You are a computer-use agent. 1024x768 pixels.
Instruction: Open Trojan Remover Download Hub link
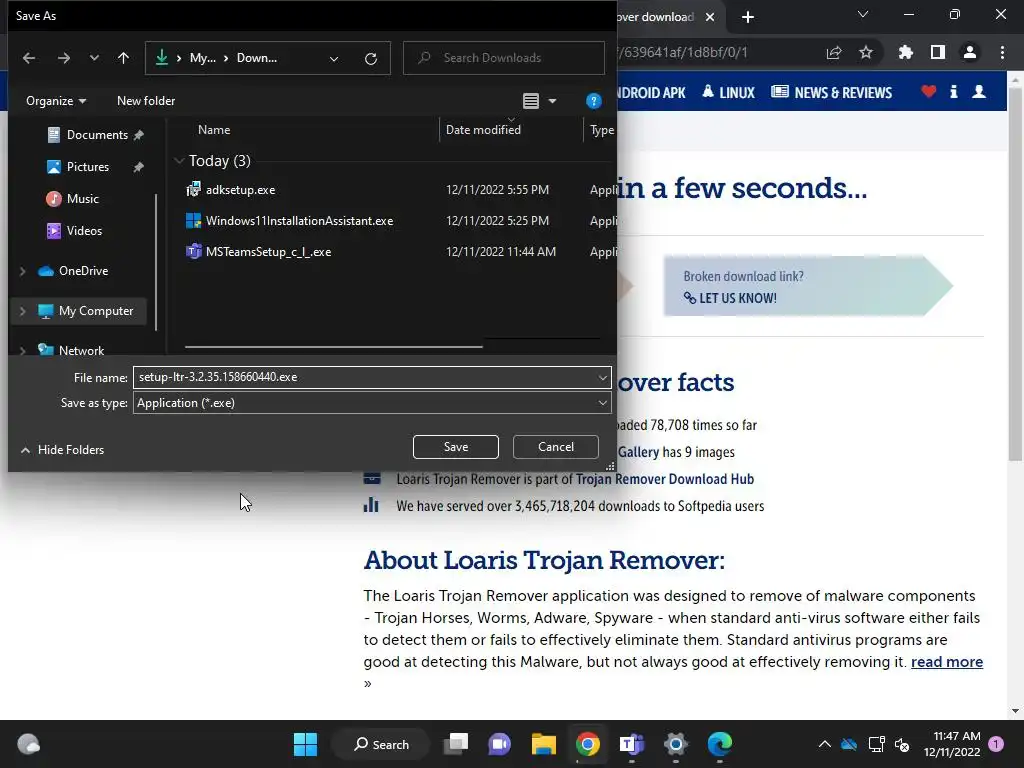(x=665, y=479)
